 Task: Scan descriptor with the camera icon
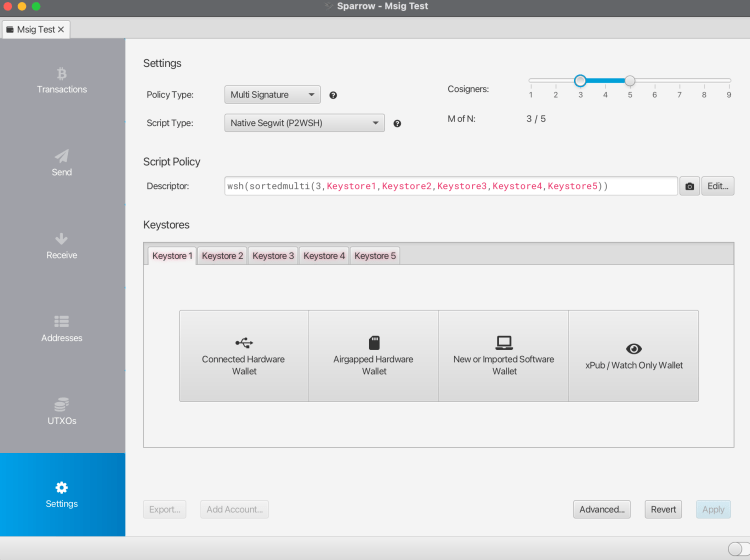pos(689,186)
